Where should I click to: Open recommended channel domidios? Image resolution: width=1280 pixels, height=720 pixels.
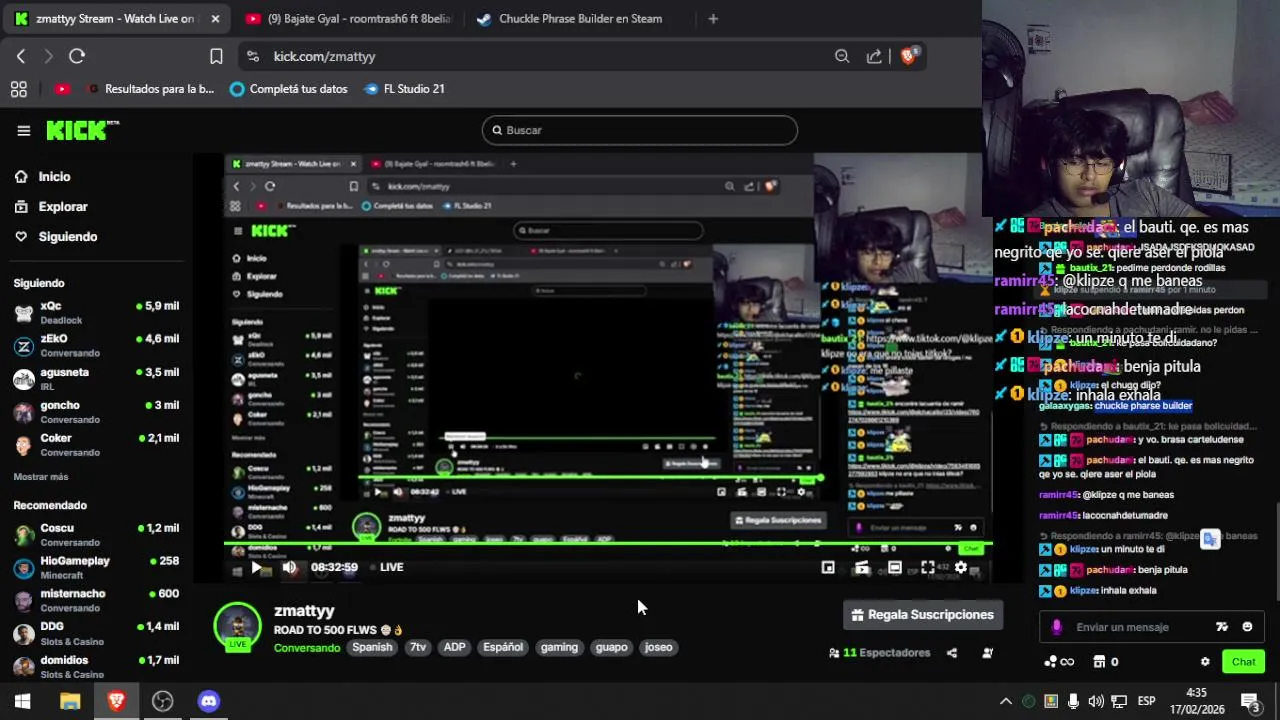pos(96,666)
